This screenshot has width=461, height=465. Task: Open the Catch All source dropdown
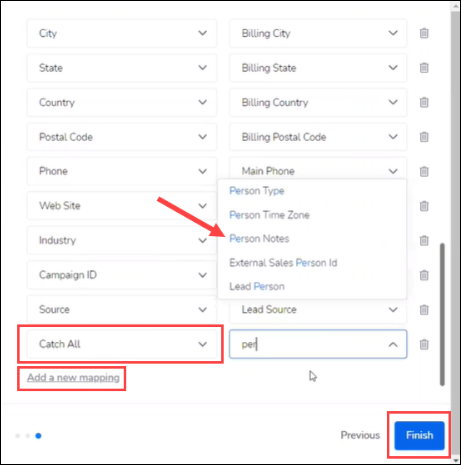click(x=122, y=344)
